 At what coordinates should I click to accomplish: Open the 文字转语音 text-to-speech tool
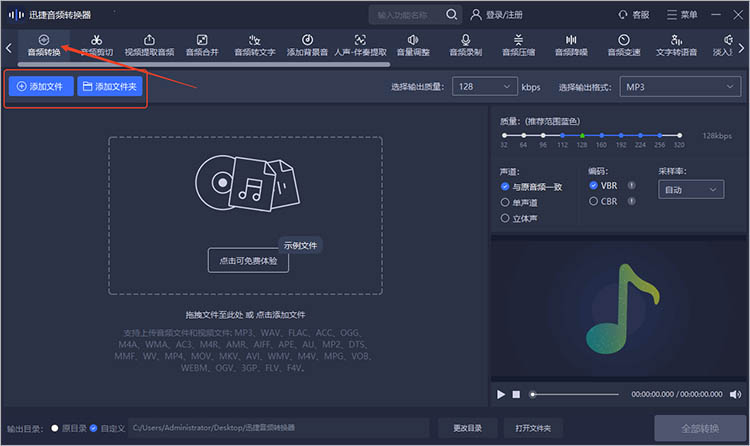[x=676, y=45]
